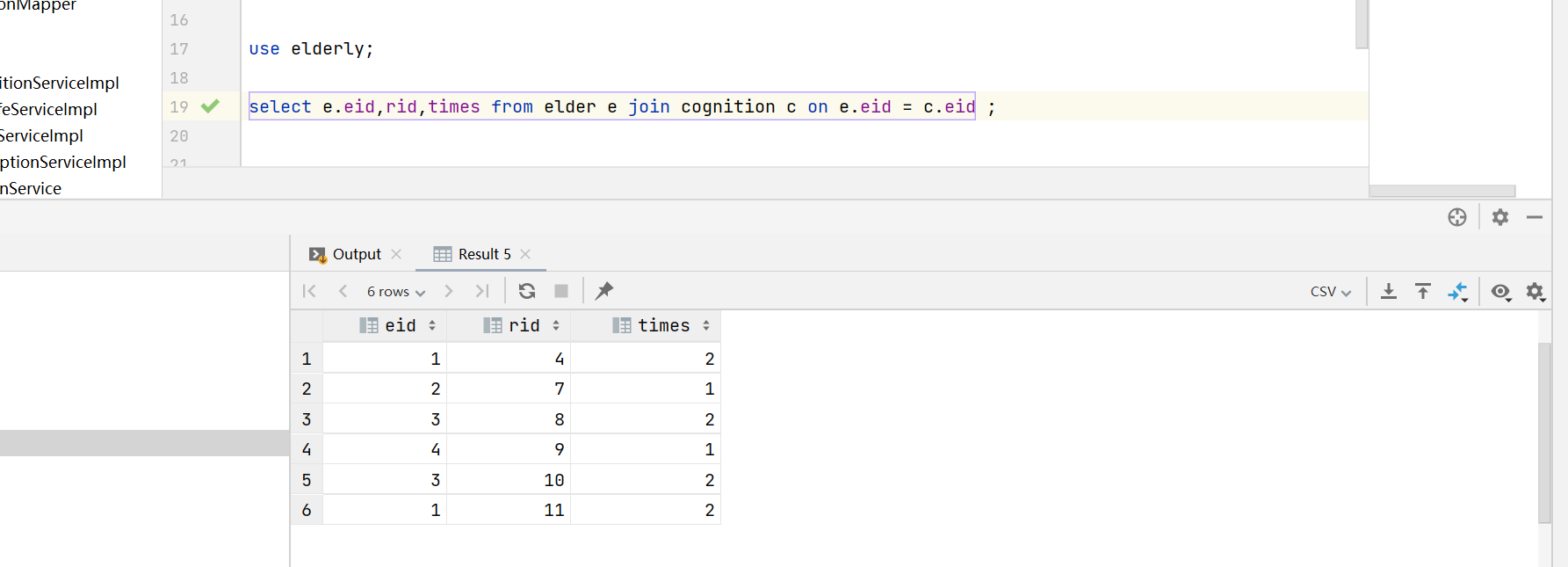Pin the Result 5 tab

(x=604, y=291)
